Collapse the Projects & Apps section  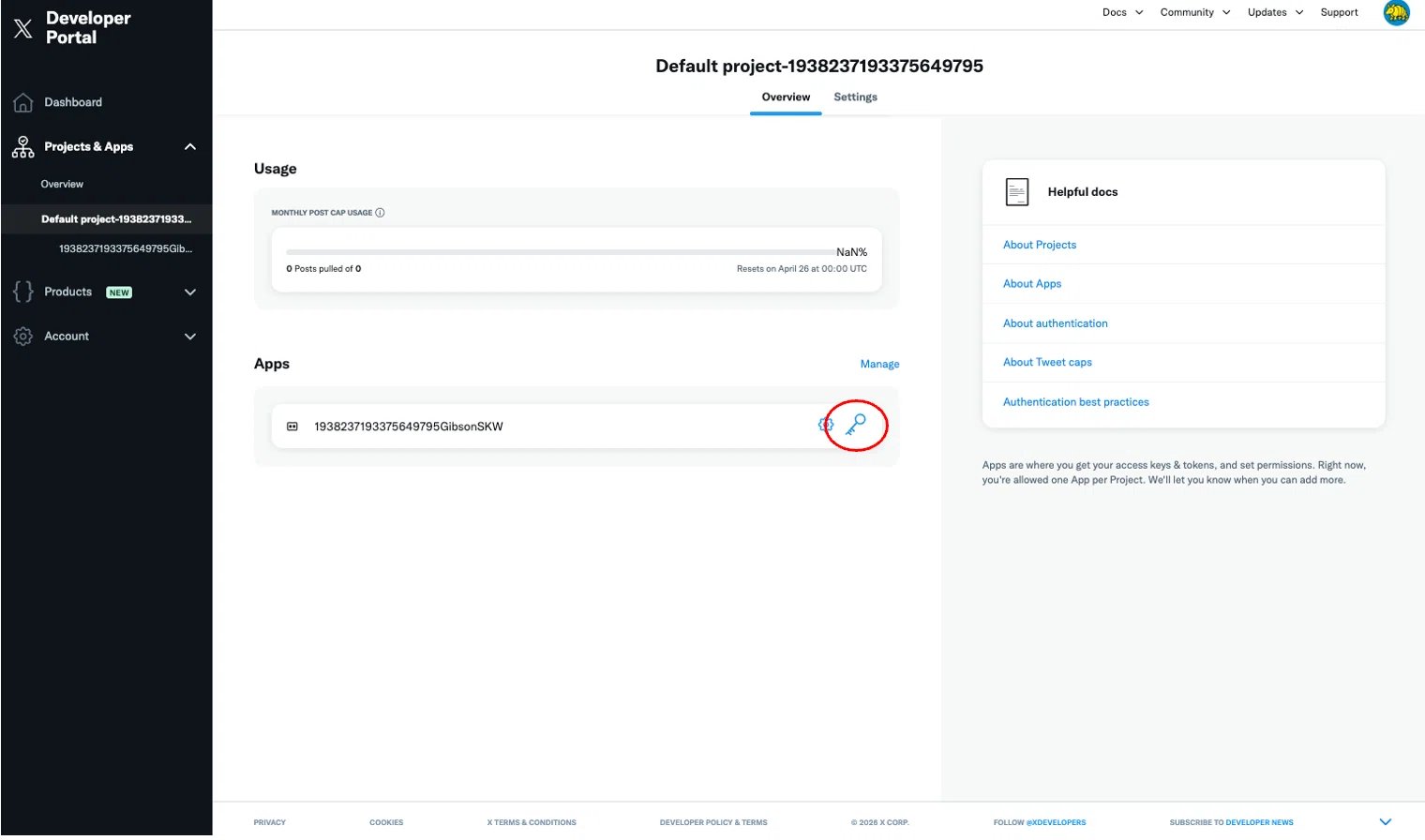190,146
